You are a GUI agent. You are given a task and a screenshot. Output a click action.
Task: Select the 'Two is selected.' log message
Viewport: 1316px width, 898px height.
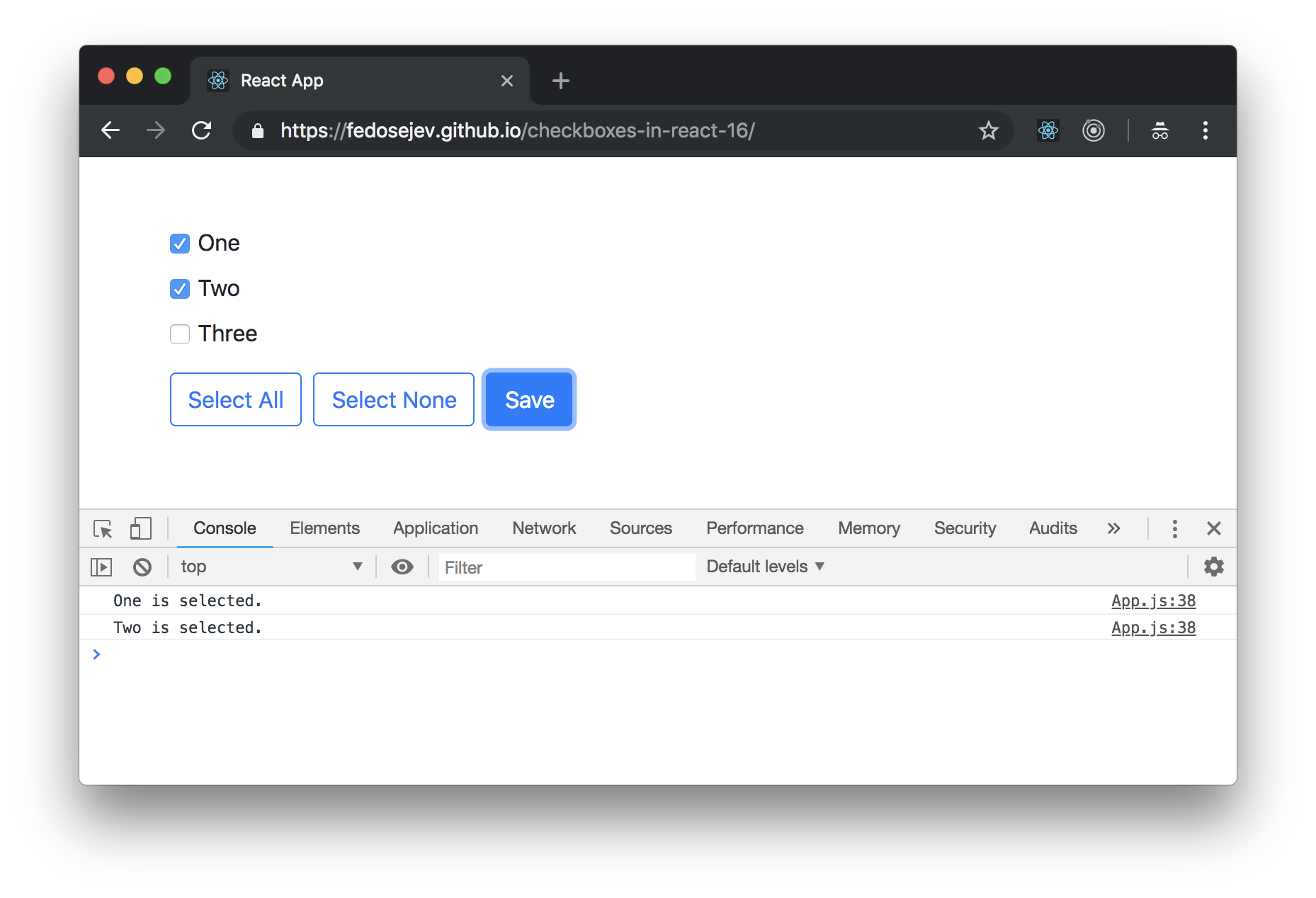[x=188, y=627]
